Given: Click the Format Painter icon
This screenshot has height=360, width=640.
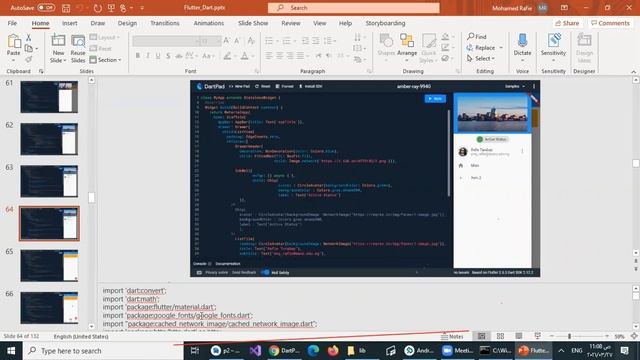Looking at the screenshot, I should tap(29, 60).
